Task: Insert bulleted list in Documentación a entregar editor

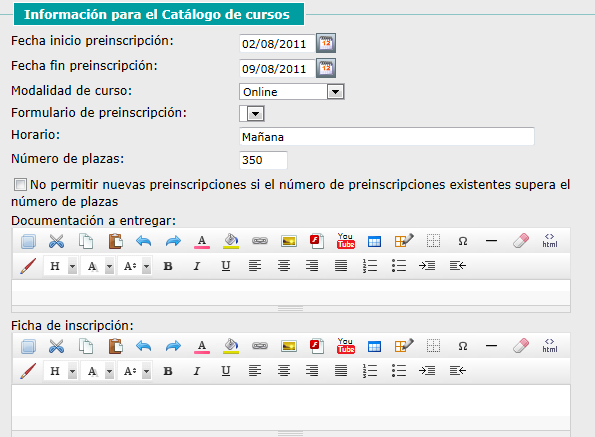Action: (x=399, y=266)
